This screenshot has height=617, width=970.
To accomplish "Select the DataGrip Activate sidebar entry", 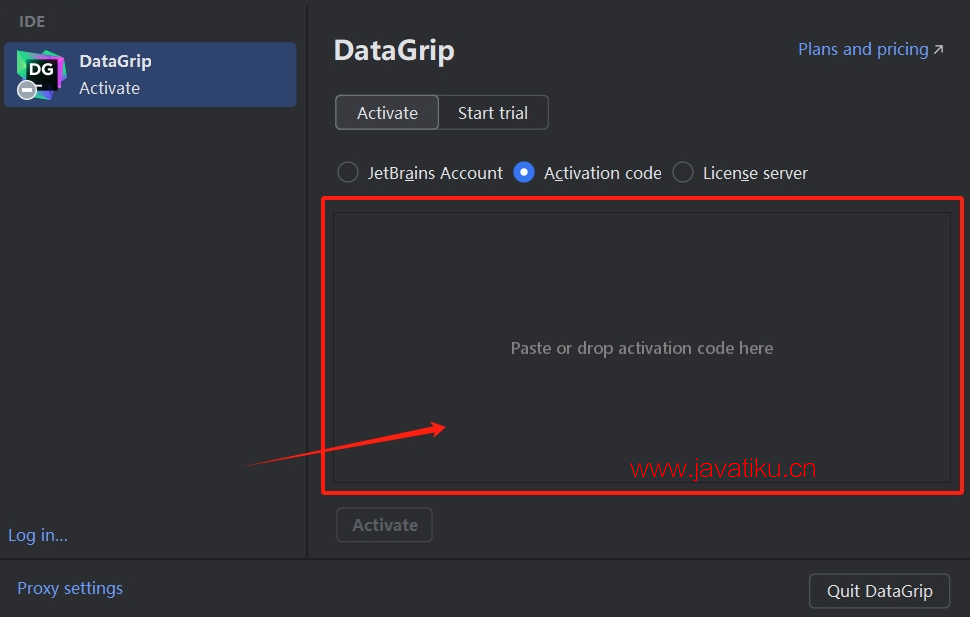I will [150, 74].
